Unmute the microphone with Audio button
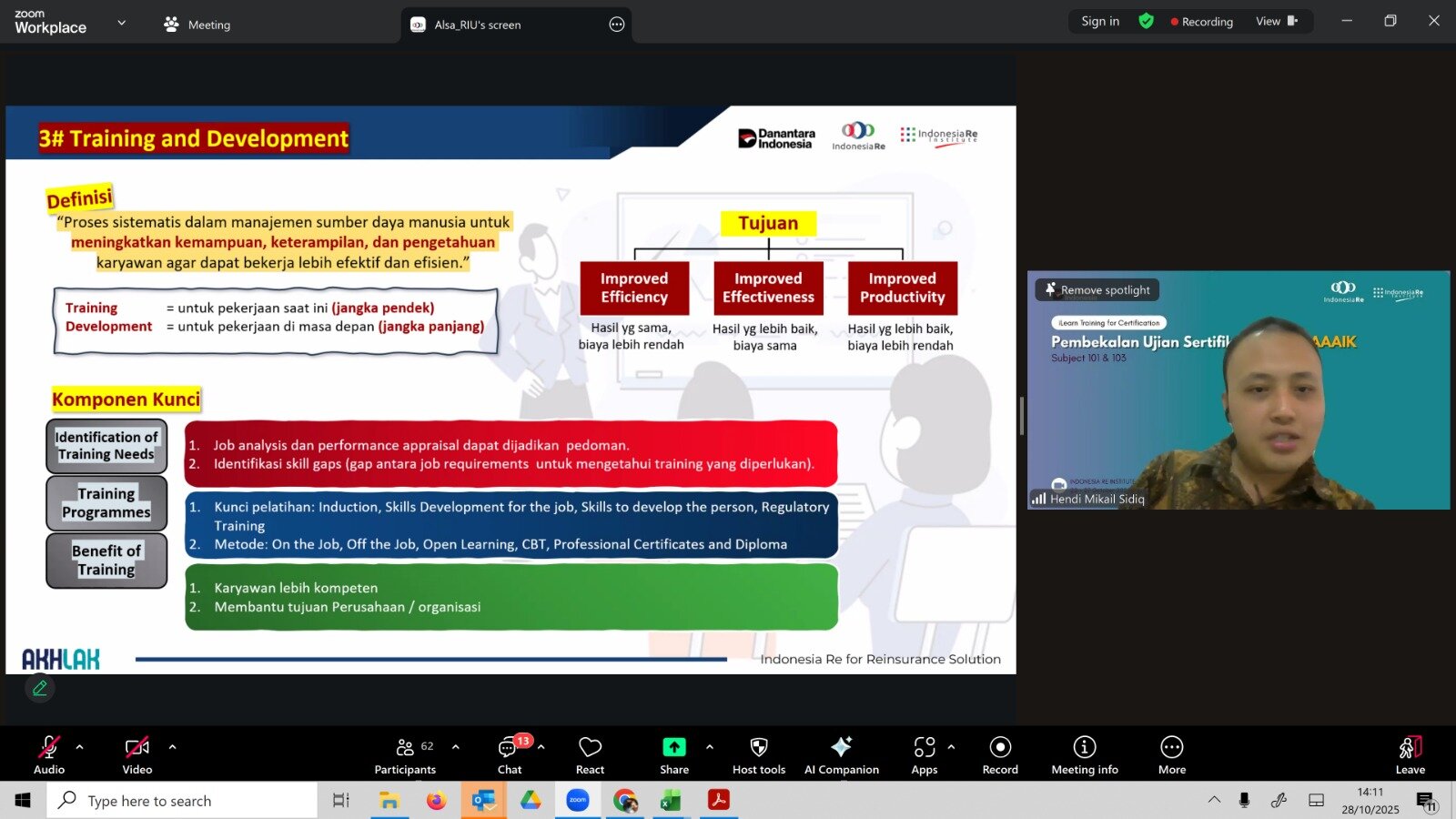This screenshot has width=1456, height=819. point(49,754)
